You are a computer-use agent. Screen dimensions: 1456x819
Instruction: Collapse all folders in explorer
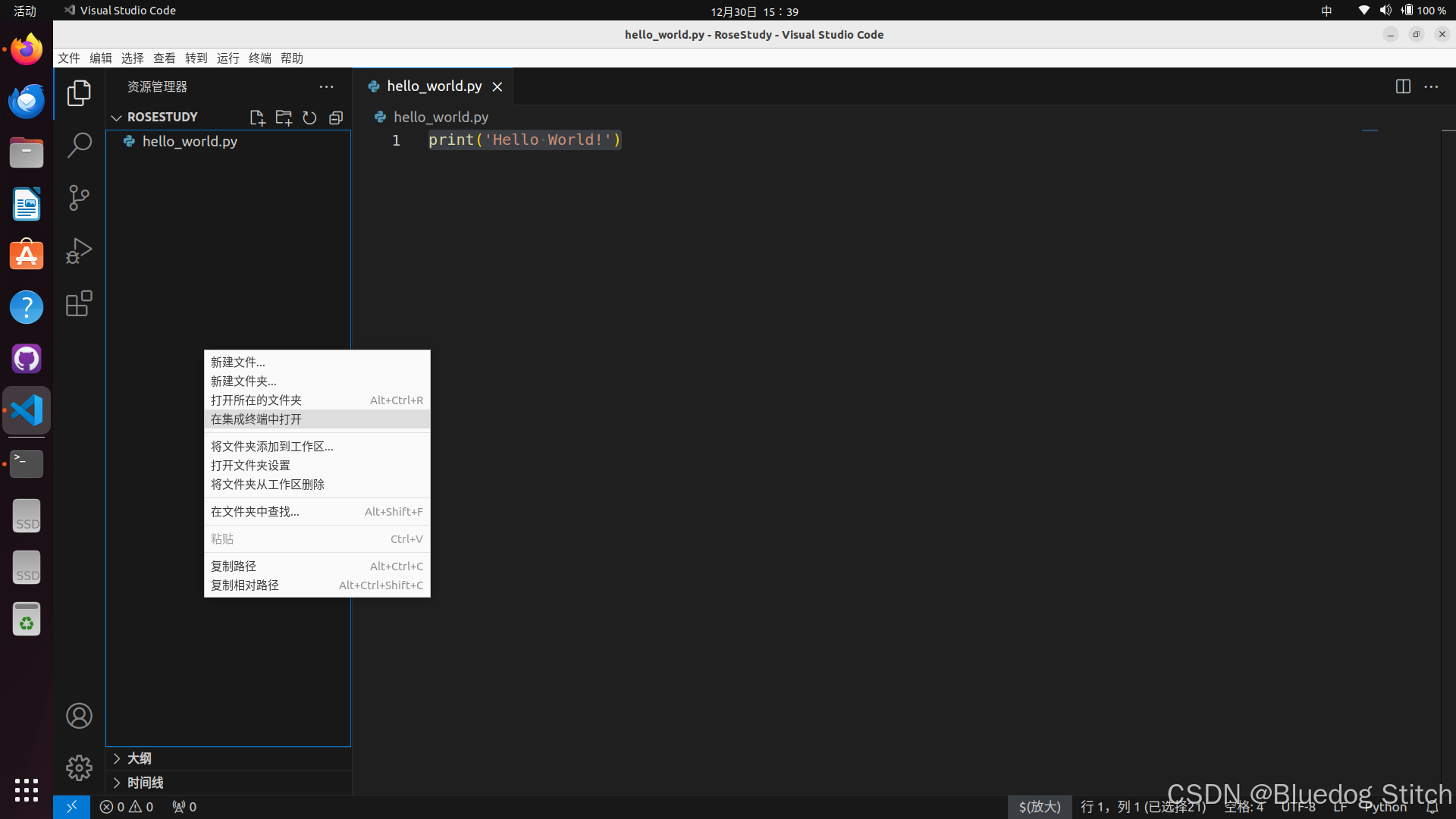(336, 118)
